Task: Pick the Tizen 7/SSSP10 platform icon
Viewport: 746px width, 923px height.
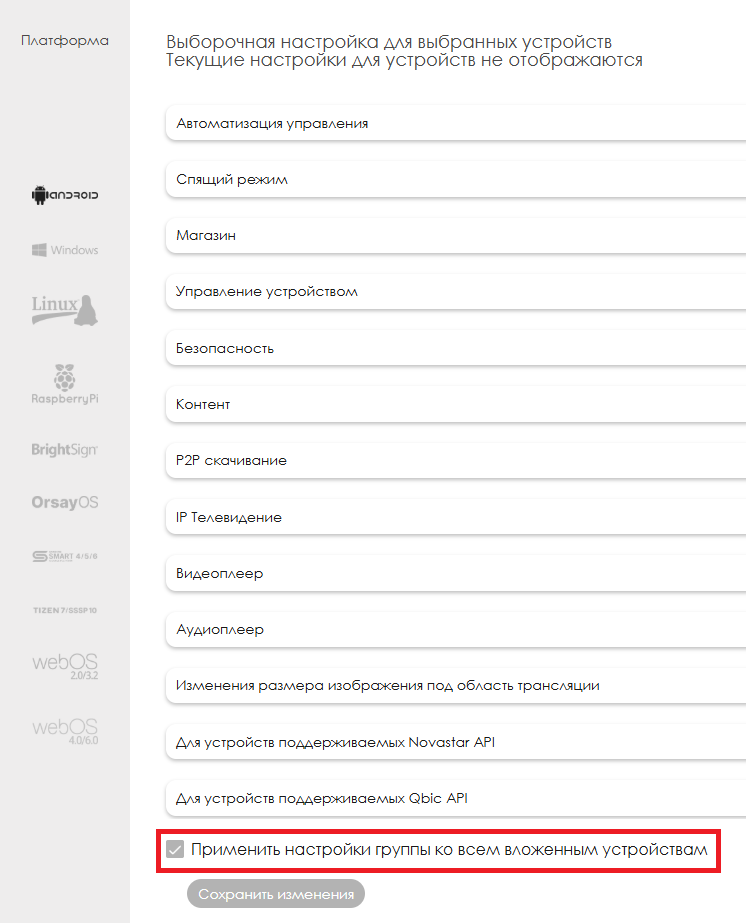Action: (x=65, y=609)
